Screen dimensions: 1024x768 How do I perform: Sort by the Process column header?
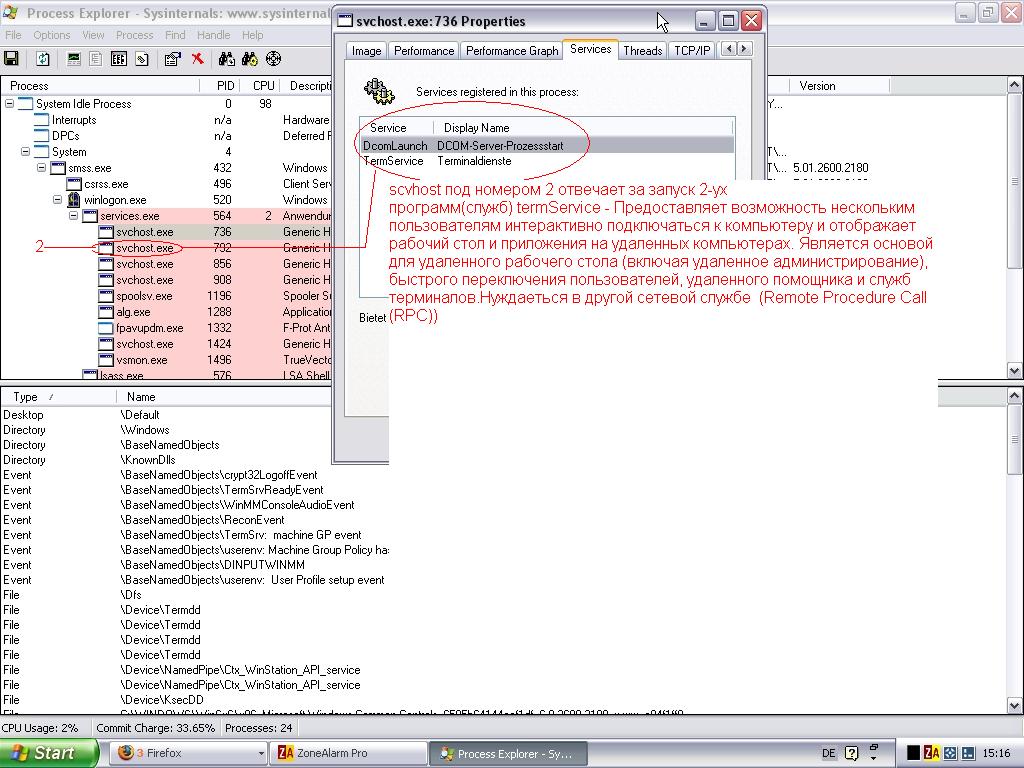(100, 86)
